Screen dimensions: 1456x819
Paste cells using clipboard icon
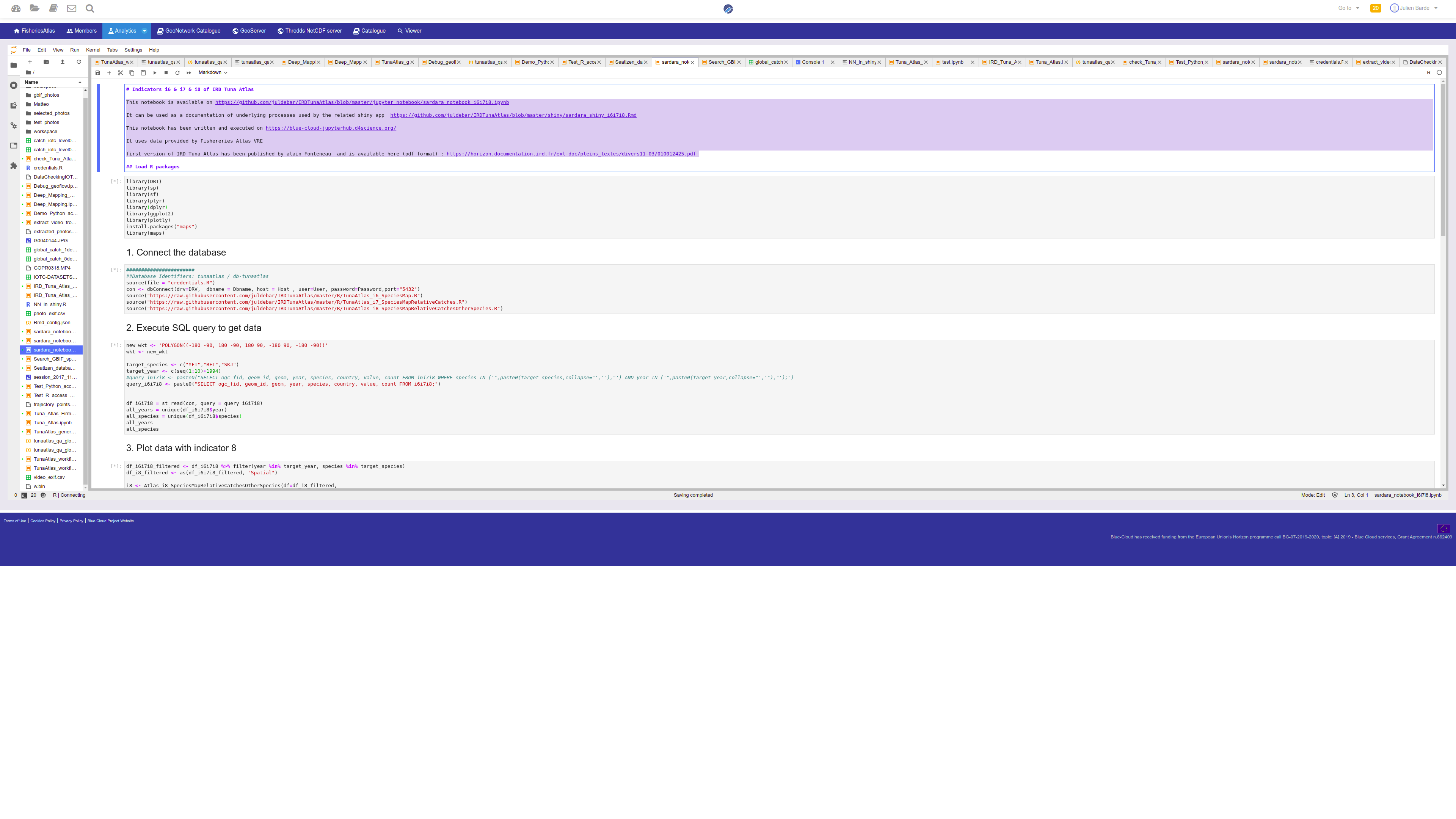point(143,72)
